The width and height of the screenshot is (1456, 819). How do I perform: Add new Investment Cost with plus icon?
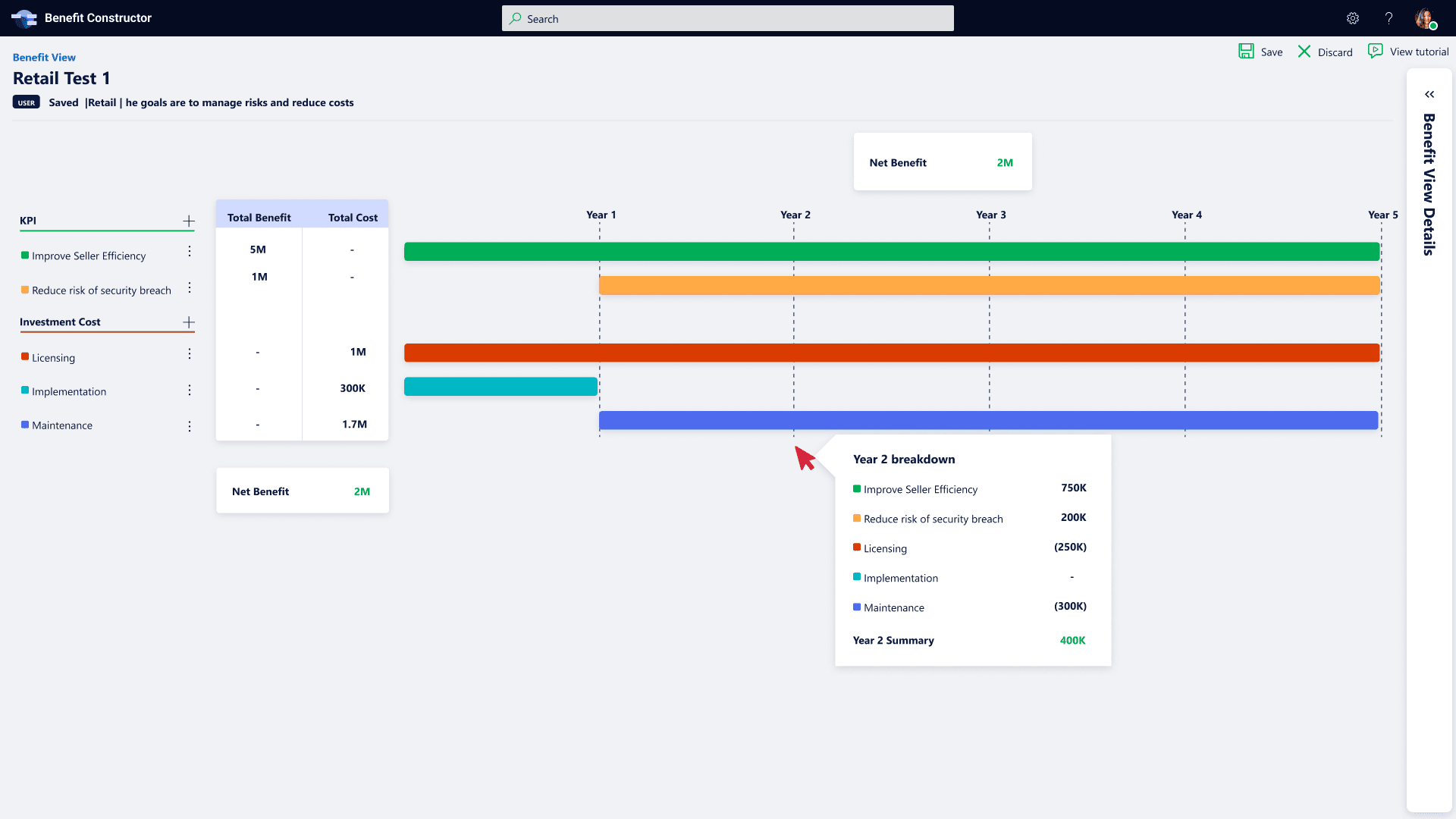[189, 322]
